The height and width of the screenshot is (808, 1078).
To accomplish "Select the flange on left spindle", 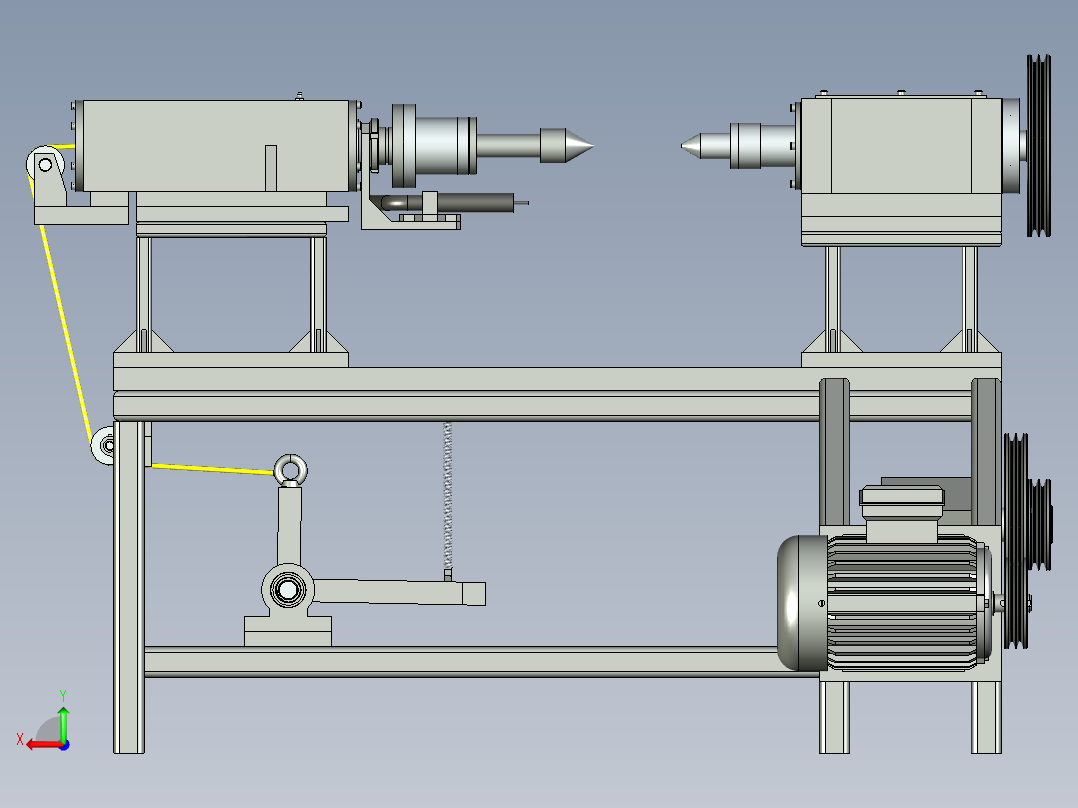I will pos(404,146).
